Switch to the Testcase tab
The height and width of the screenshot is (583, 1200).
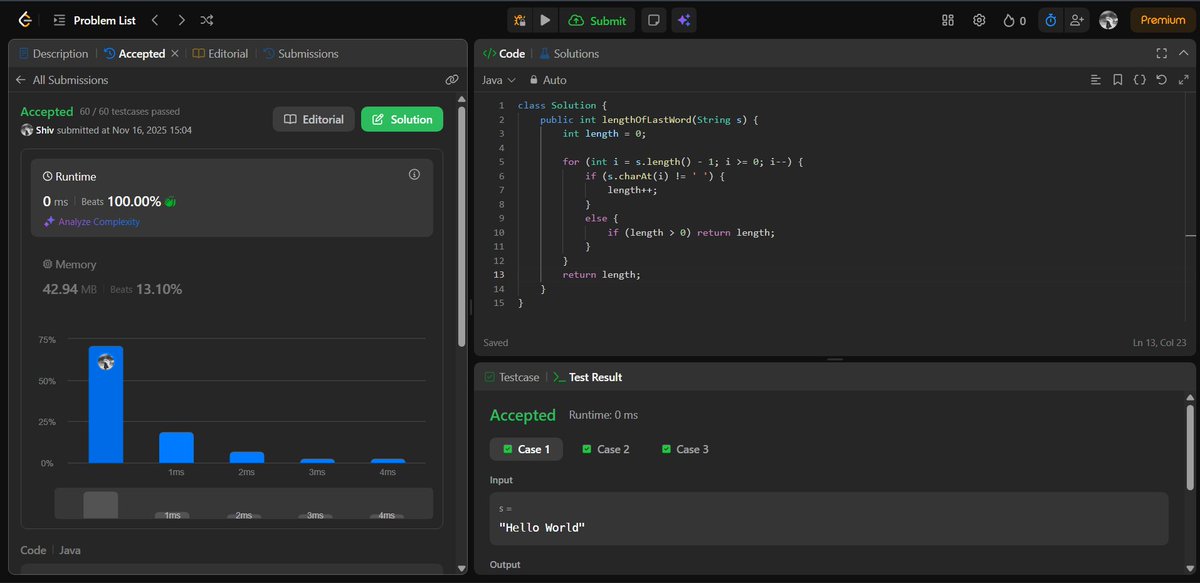tap(511, 377)
